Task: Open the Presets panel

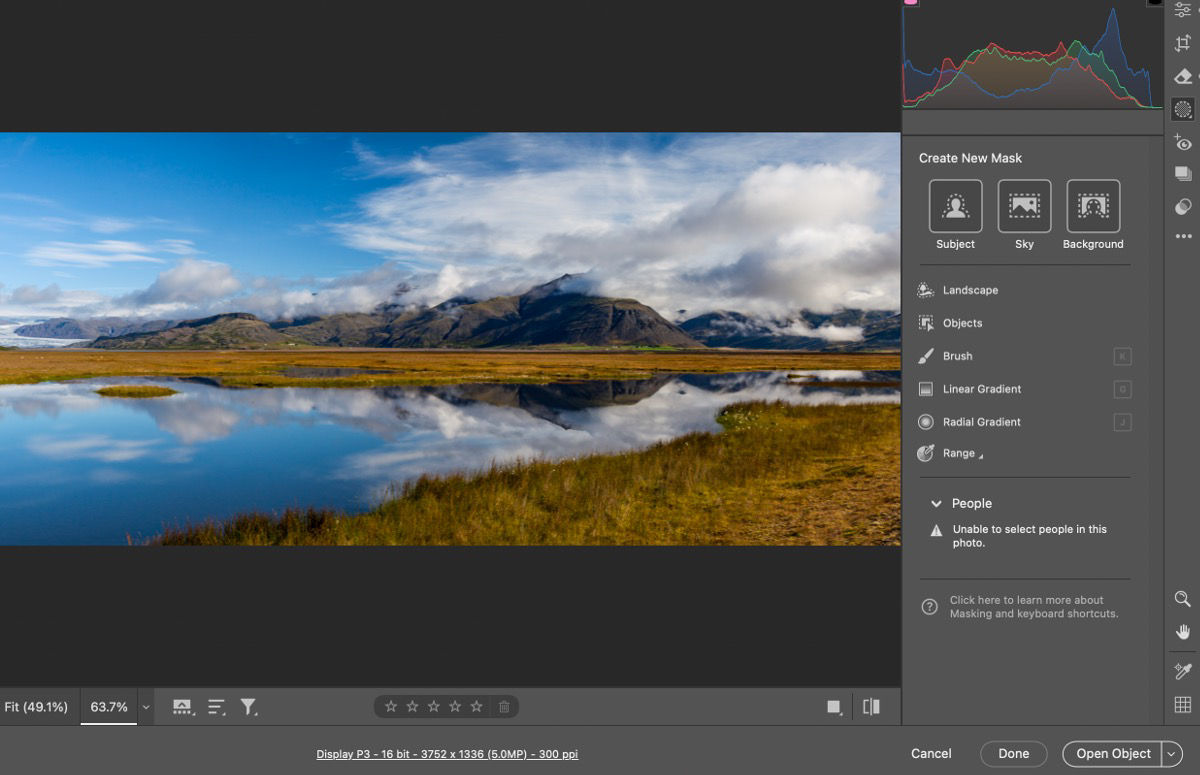Action: (x=1182, y=174)
